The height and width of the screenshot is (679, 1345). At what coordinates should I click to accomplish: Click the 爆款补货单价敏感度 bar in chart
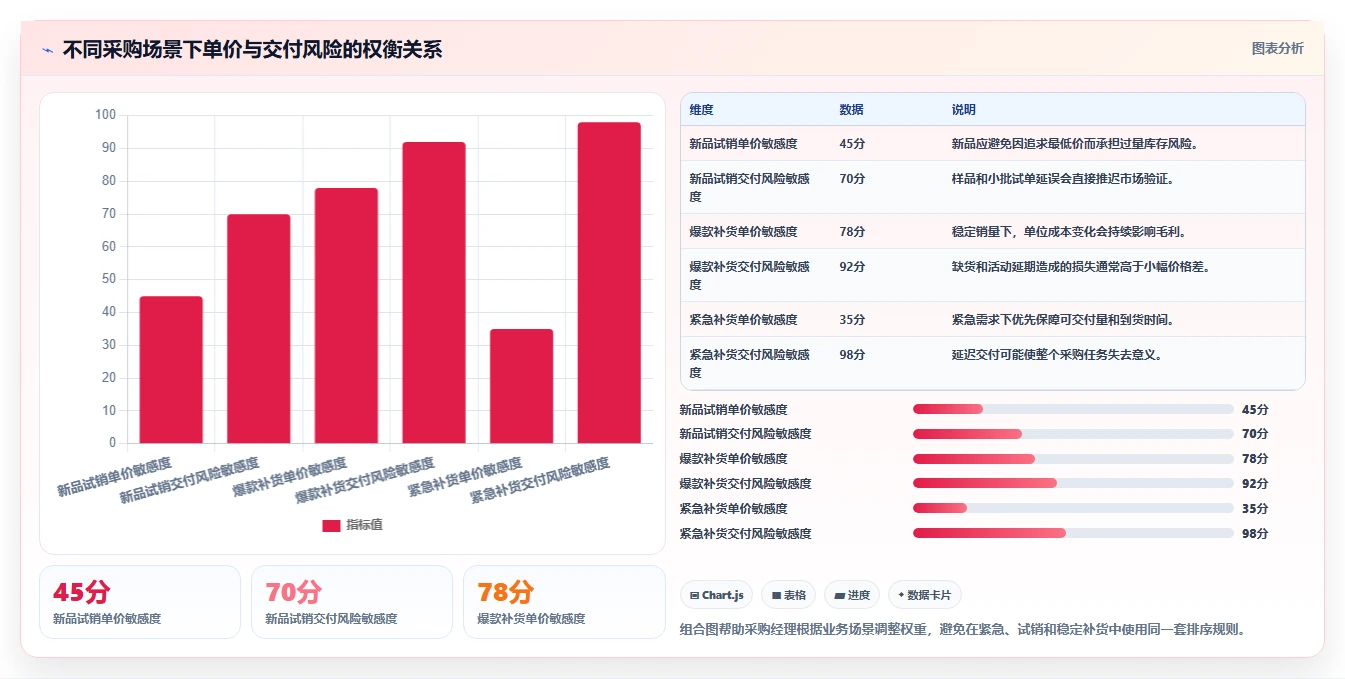pyautogui.click(x=346, y=315)
